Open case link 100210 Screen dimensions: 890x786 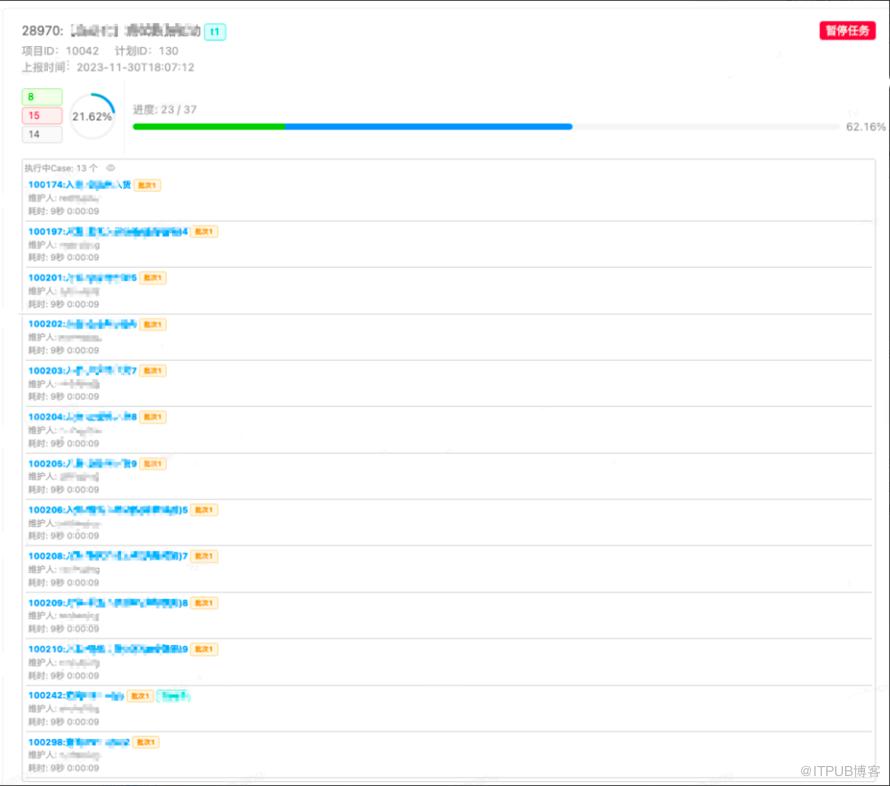pos(108,649)
